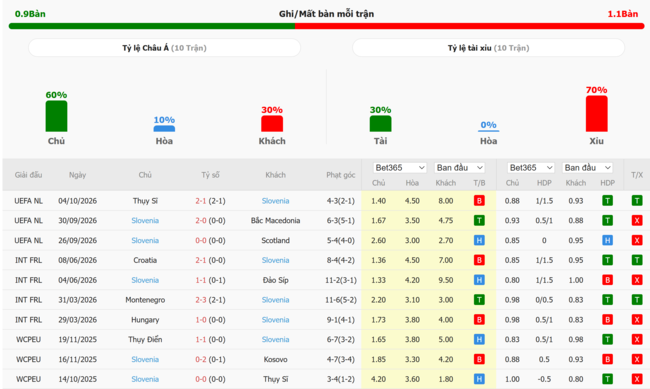Open the Slovenia link in the Scotland row
Viewport: 650px width, 389px height.
coord(145,240)
